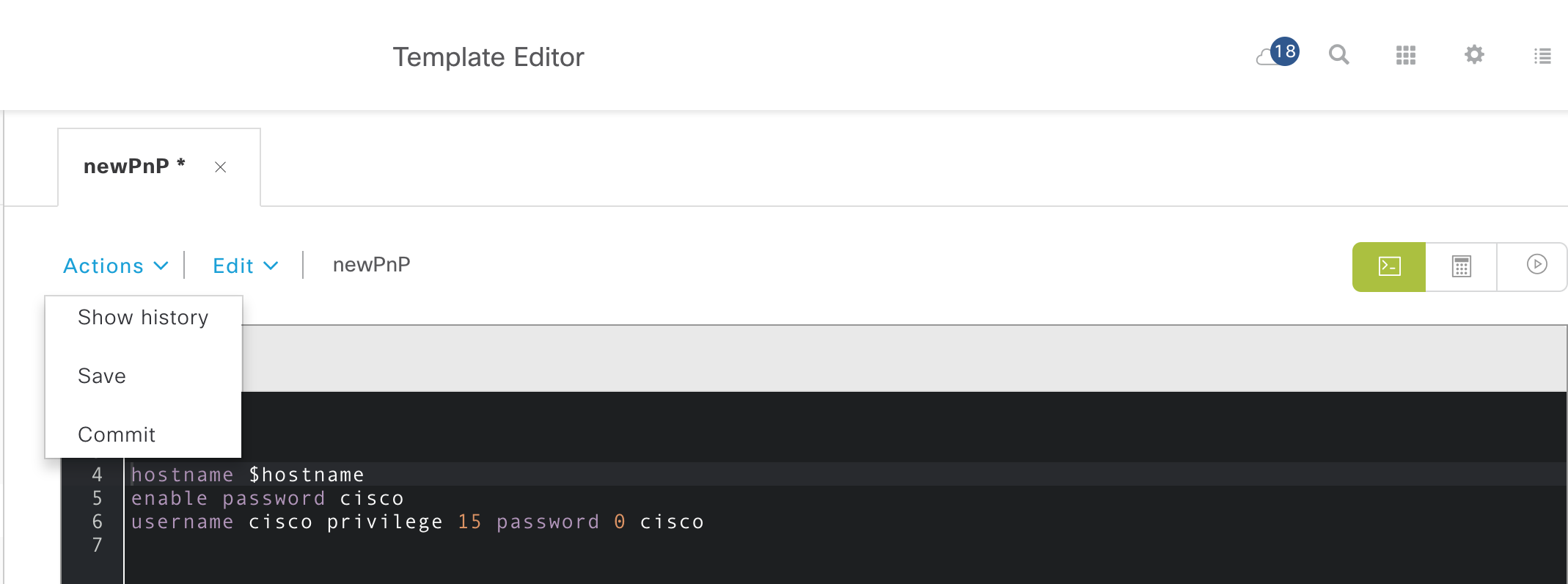
Task: Open the apps grid menu icon
Action: [x=1405, y=55]
